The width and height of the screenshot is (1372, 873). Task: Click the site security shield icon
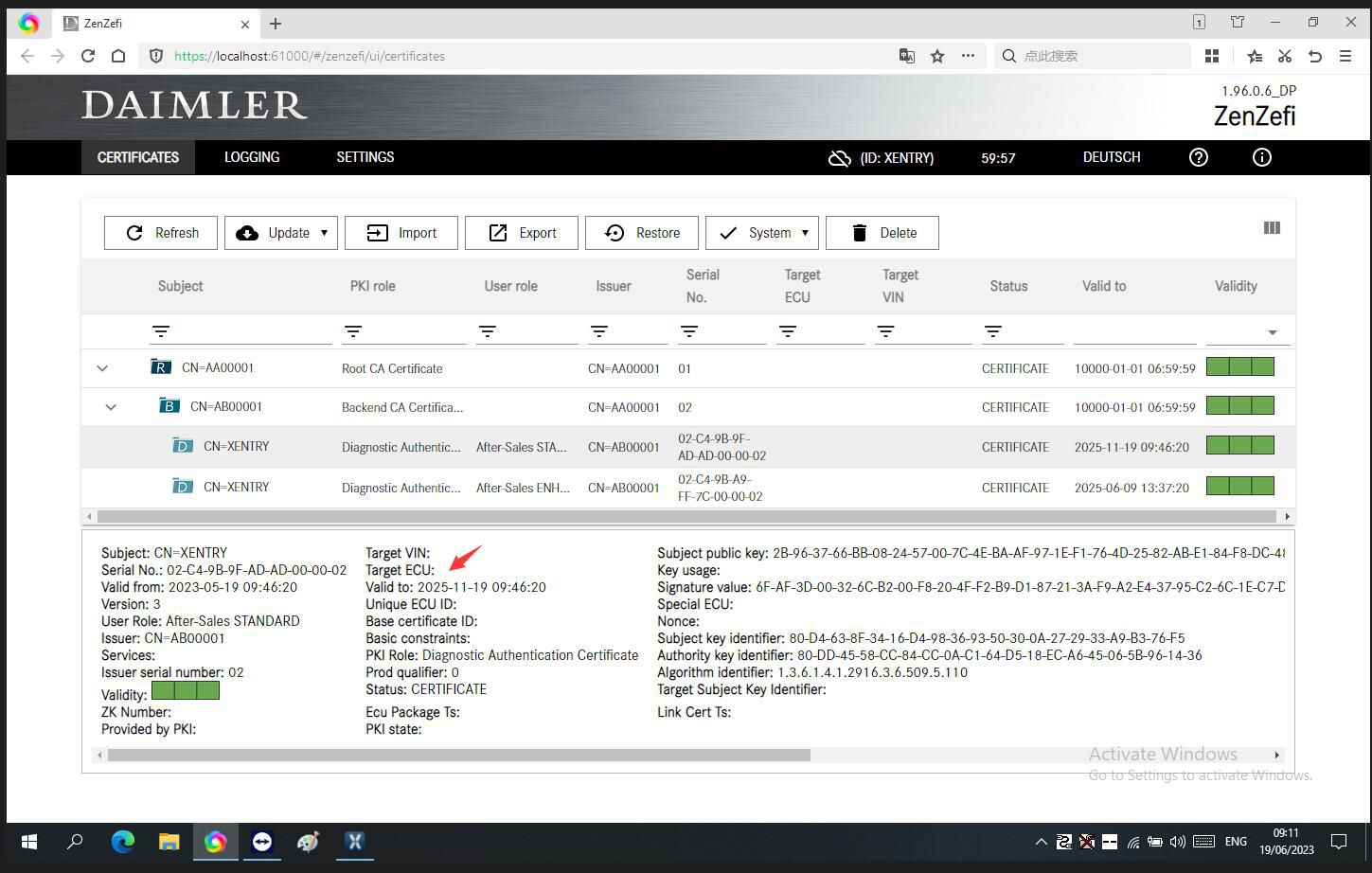coord(157,56)
